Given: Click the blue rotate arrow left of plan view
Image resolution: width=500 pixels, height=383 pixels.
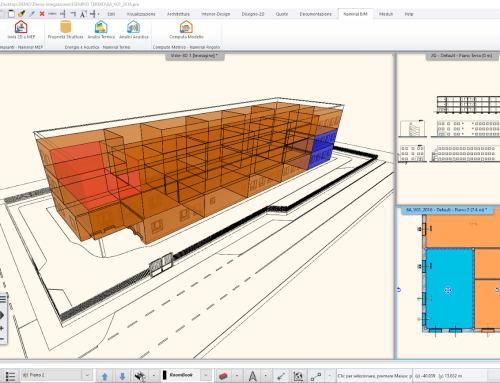Looking at the screenshot, I should (399, 290).
